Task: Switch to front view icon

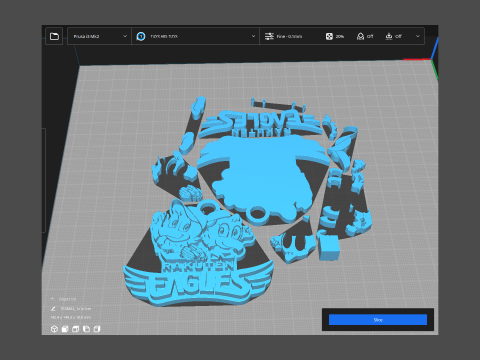Action: (x=65, y=329)
